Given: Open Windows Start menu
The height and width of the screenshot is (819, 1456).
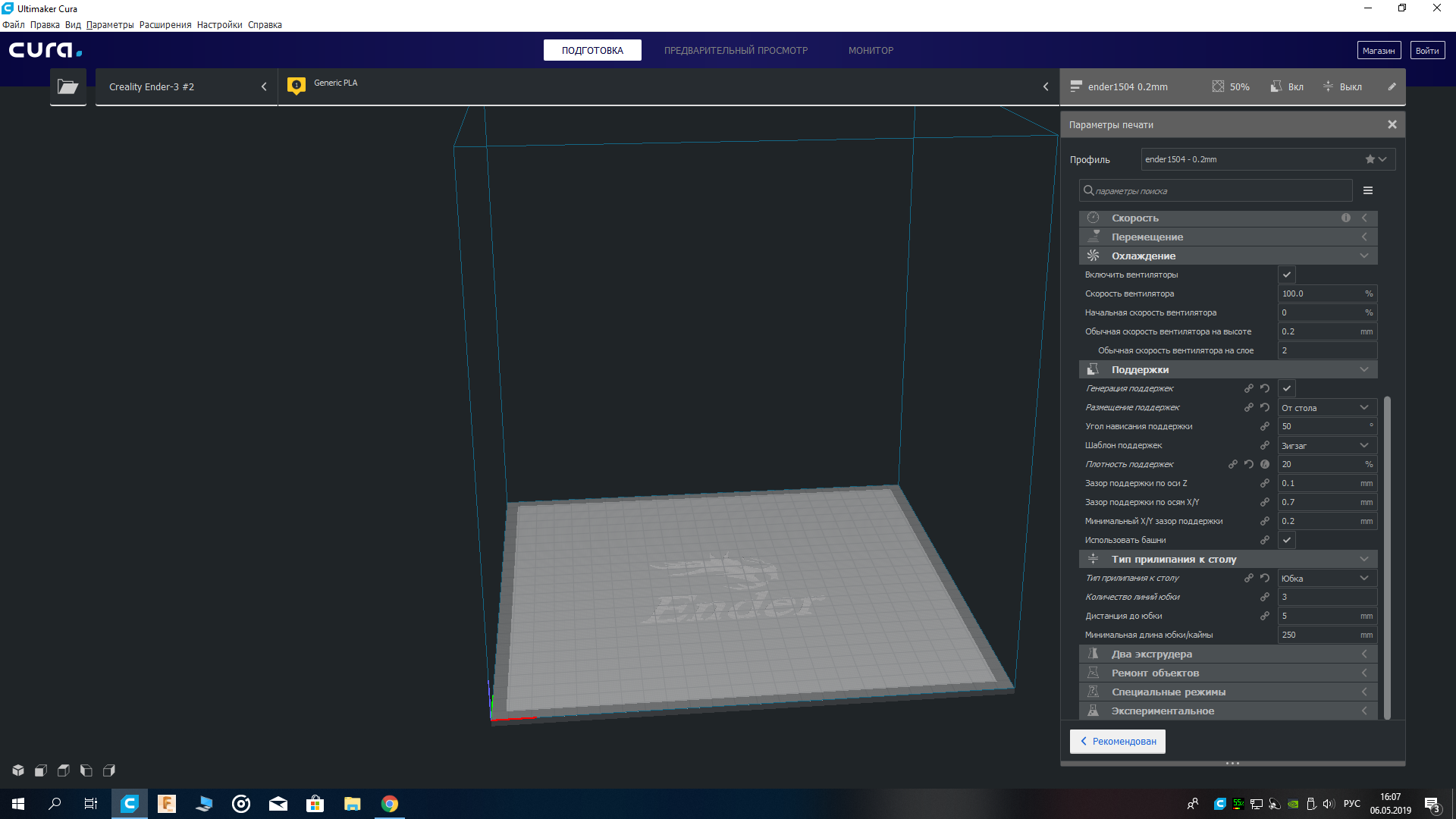Looking at the screenshot, I should coord(18,804).
